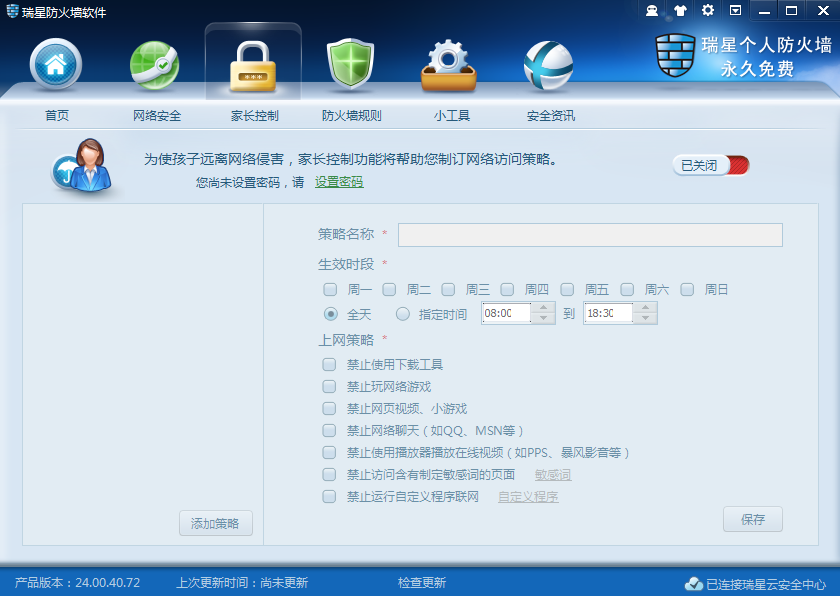Check the 周六 checkbox
This screenshot has height=596, width=840.
627,290
